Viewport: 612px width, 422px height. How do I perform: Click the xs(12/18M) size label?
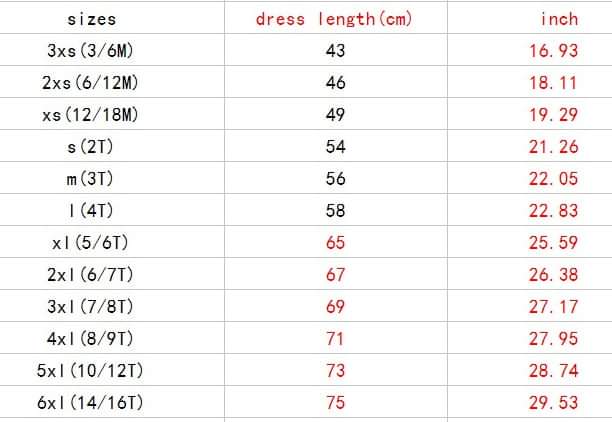click(x=92, y=114)
